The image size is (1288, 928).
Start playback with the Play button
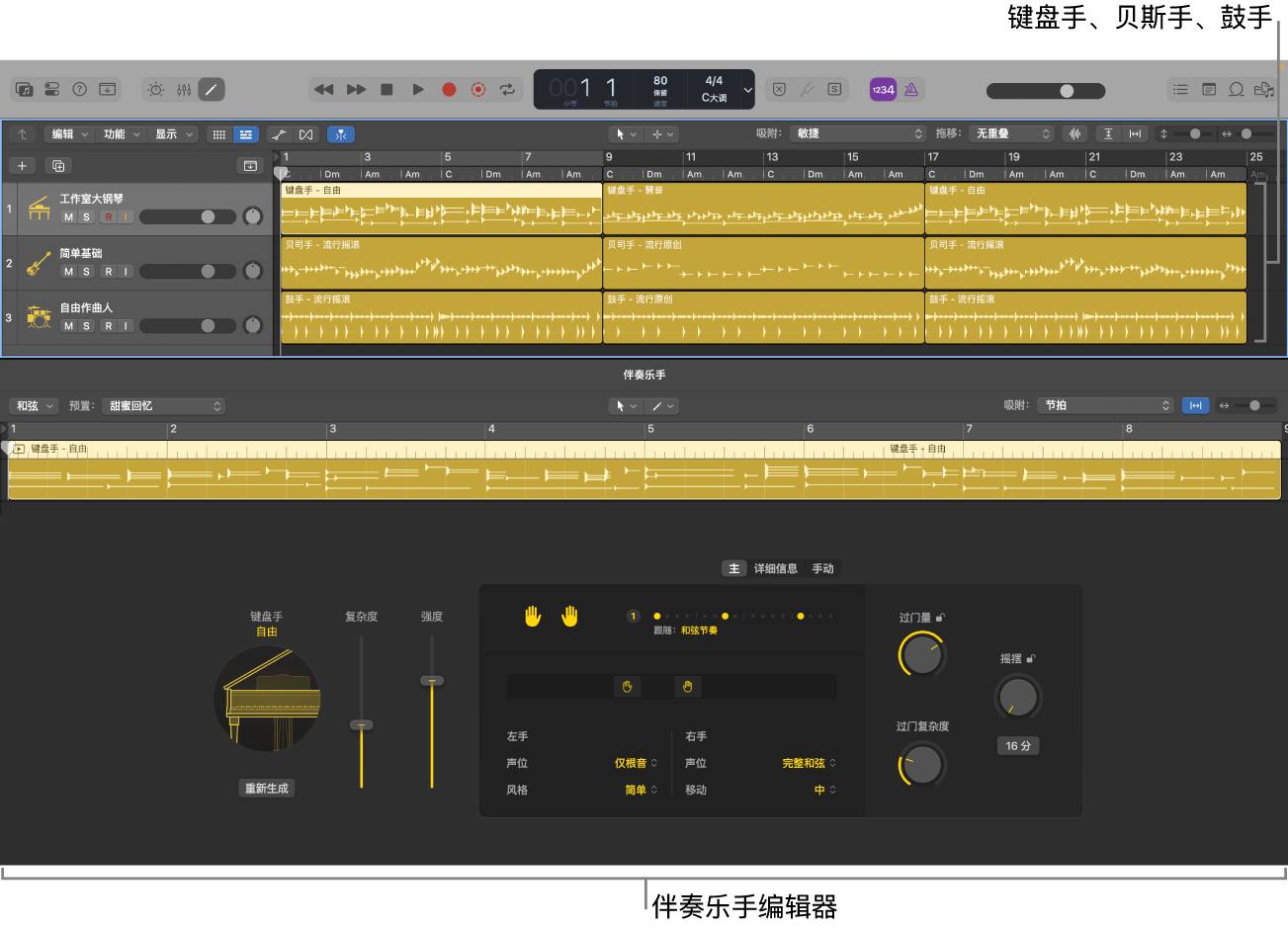click(x=418, y=89)
